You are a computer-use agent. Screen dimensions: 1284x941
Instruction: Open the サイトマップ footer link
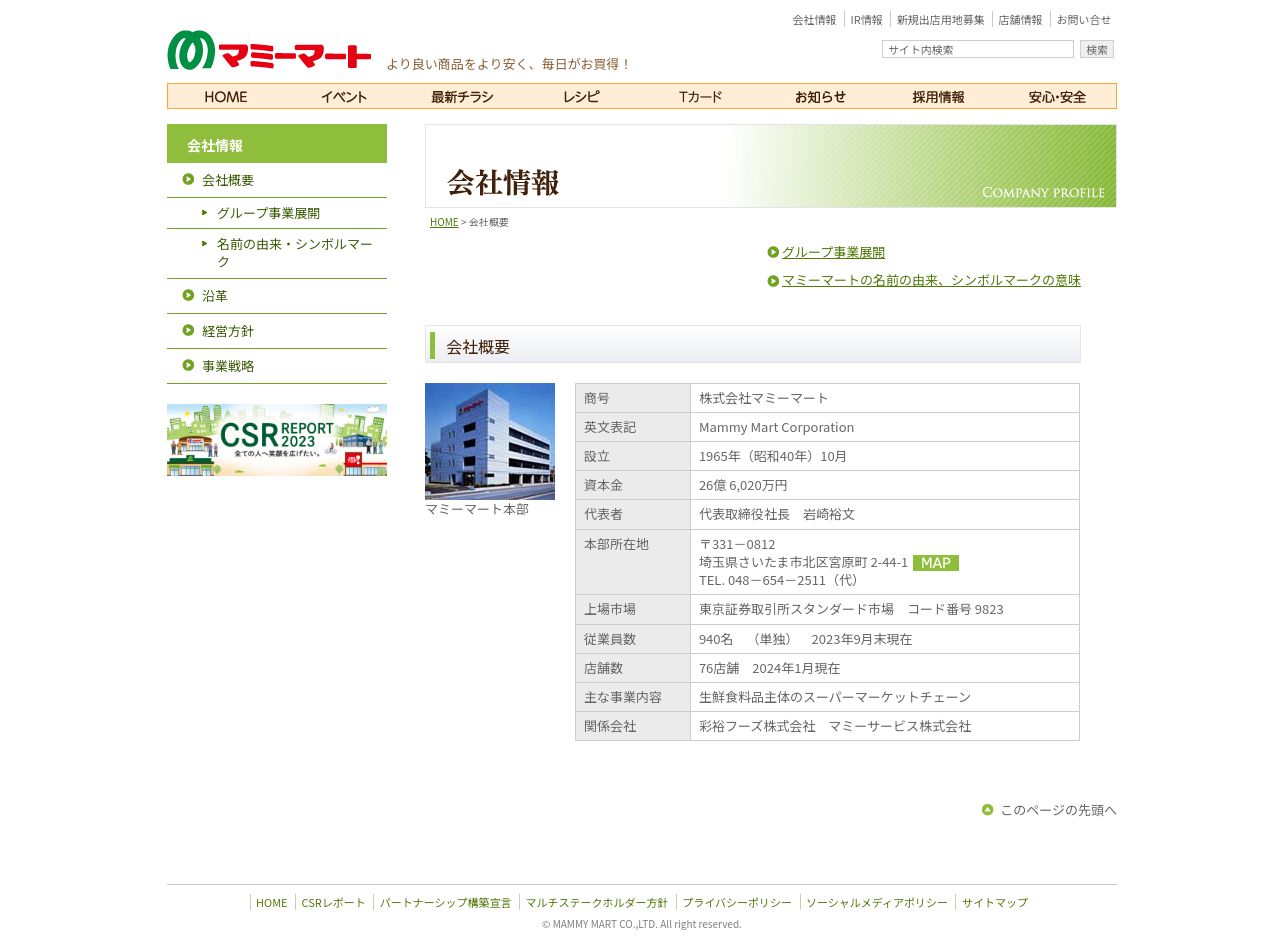tap(995, 902)
